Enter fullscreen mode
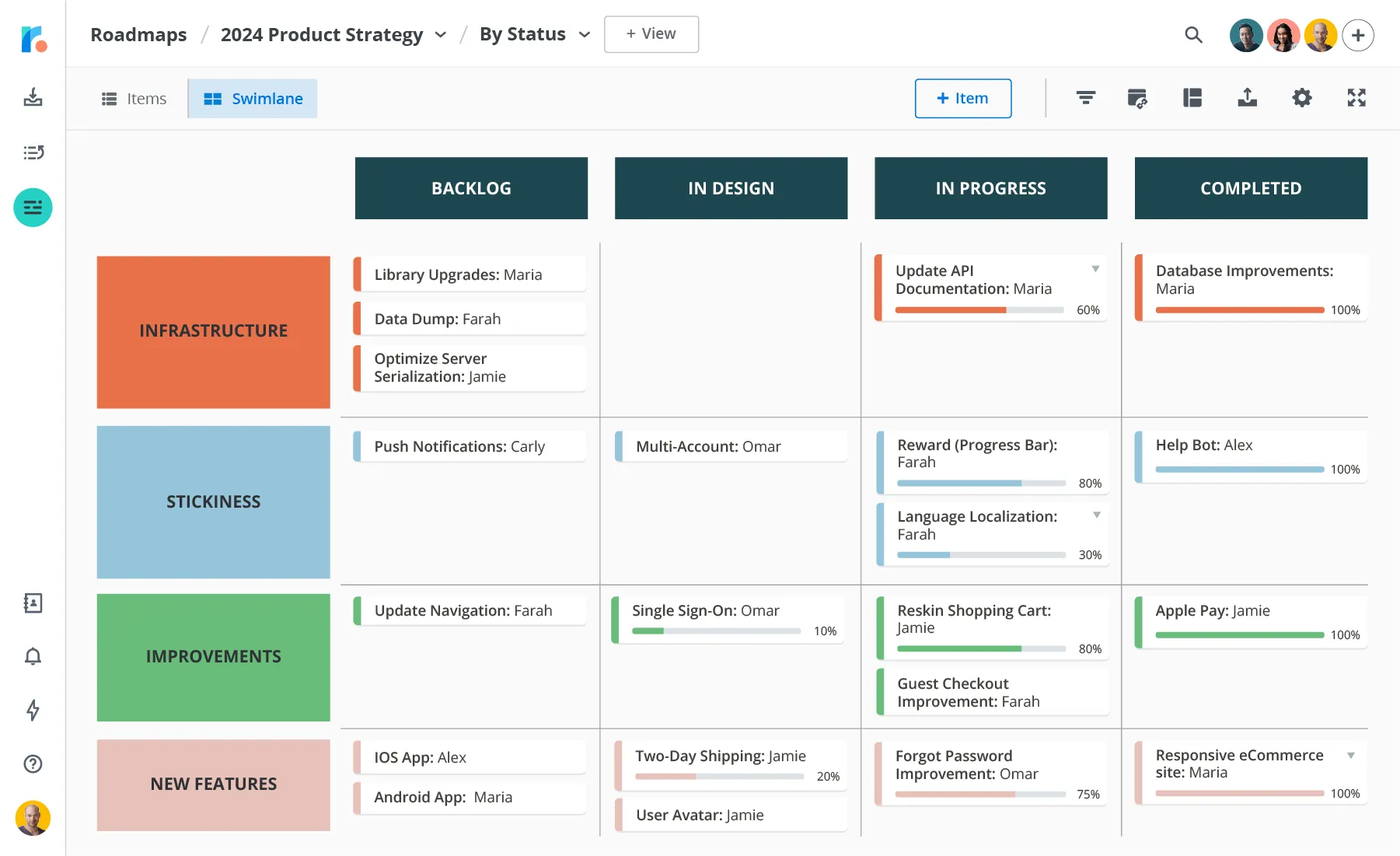The height and width of the screenshot is (856, 1400). pyautogui.click(x=1356, y=98)
